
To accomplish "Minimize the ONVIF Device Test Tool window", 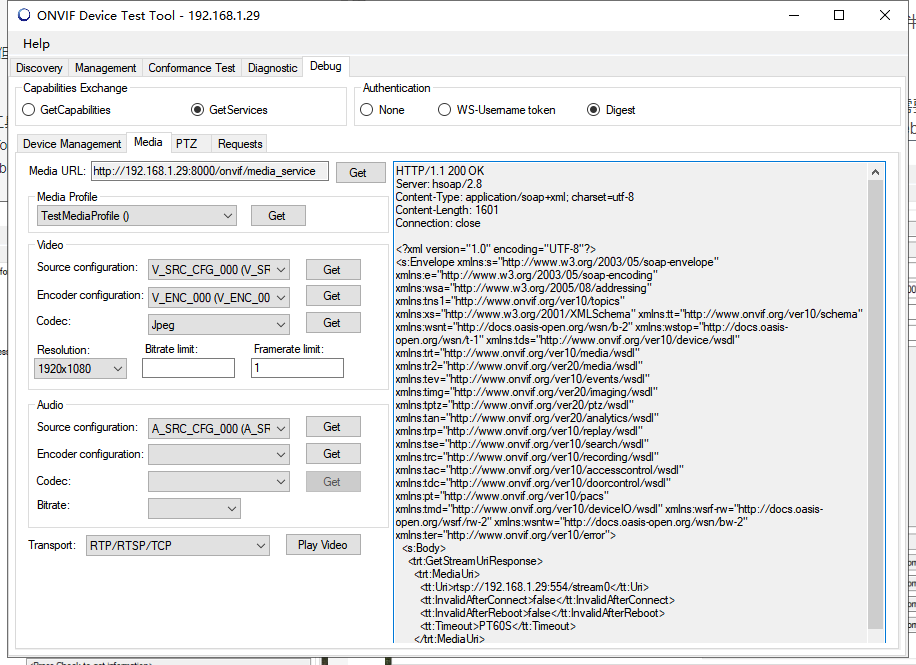I will click(x=793, y=15).
